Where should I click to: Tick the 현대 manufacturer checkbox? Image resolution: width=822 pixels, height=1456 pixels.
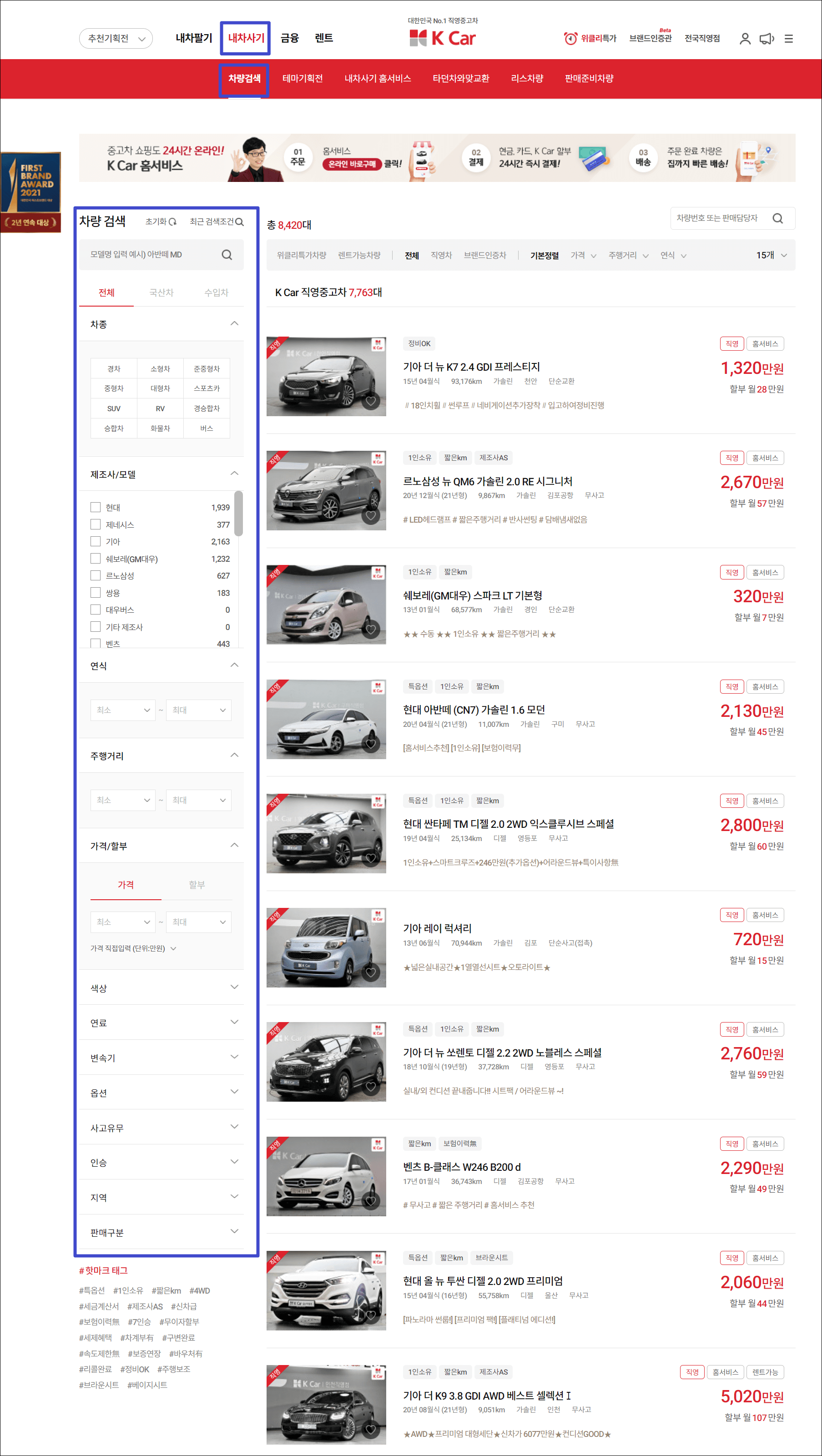[x=96, y=507]
